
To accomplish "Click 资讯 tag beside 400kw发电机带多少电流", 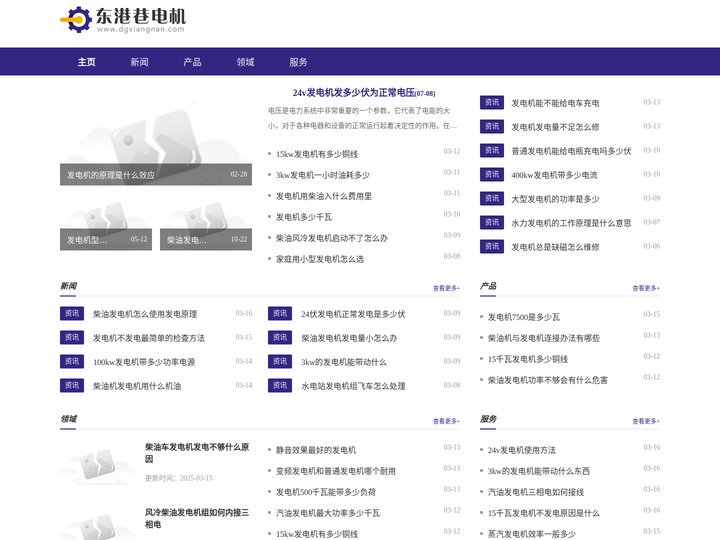I will click(x=492, y=174).
